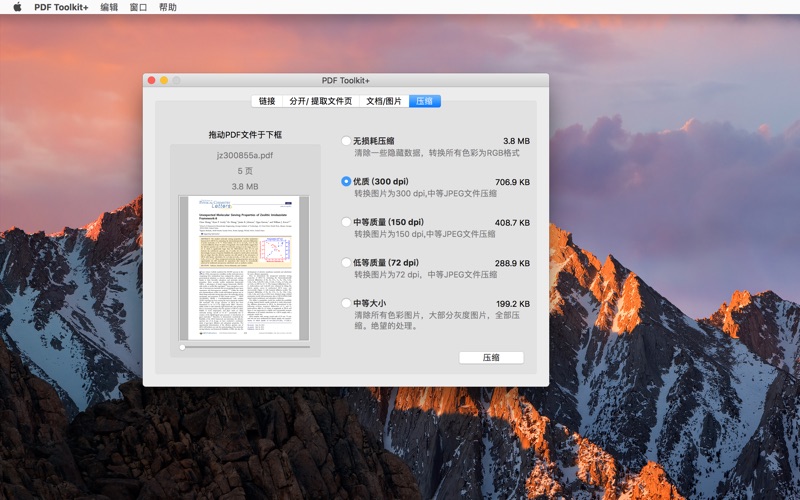This screenshot has height=500, width=800.
Task: Click the 转换图片为300 dpi description text
Action: (426, 193)
